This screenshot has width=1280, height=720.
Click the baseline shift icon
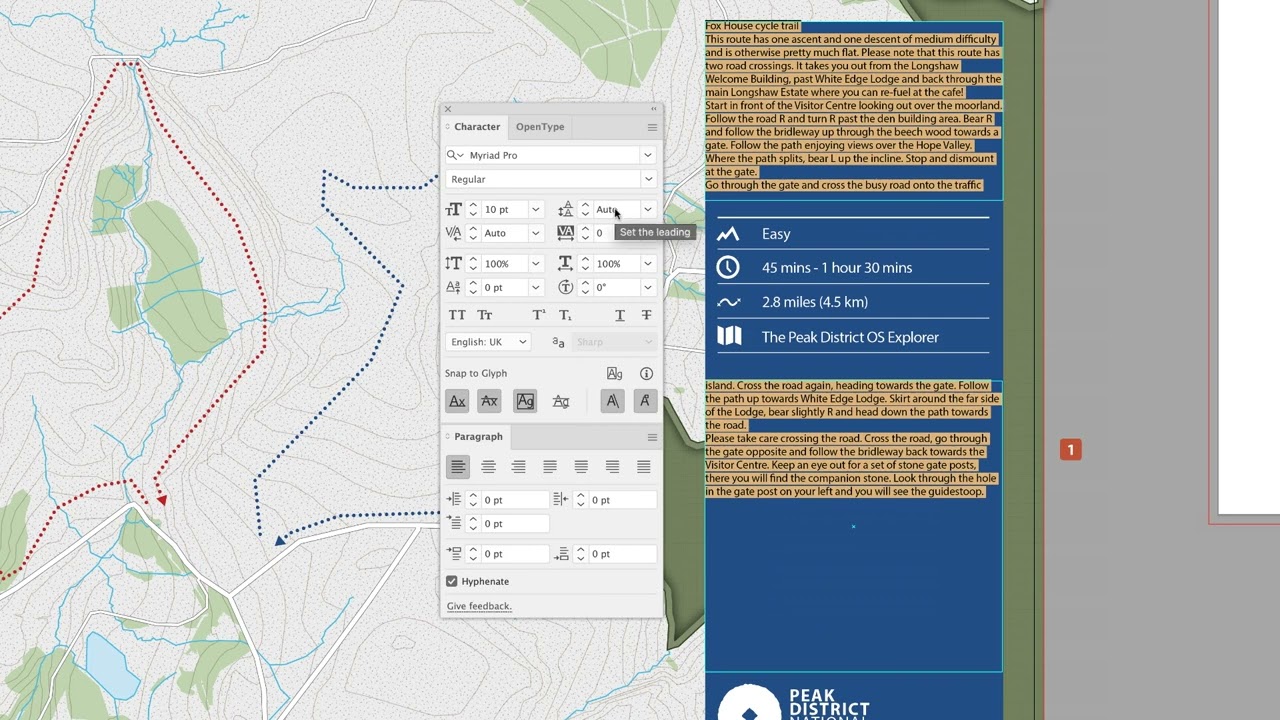pyautogui.click(x=454, y=287)
